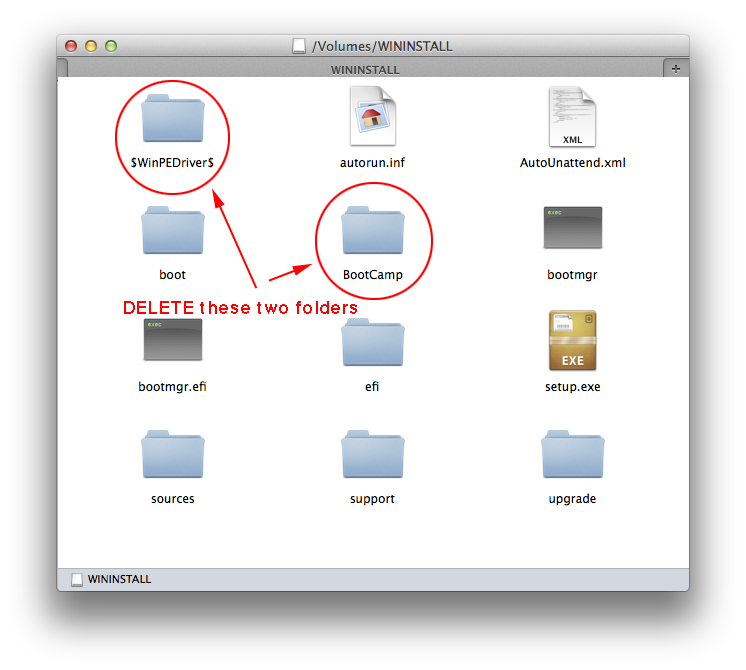Select the bootmgr exec file icon

click(x=573, y=227)
